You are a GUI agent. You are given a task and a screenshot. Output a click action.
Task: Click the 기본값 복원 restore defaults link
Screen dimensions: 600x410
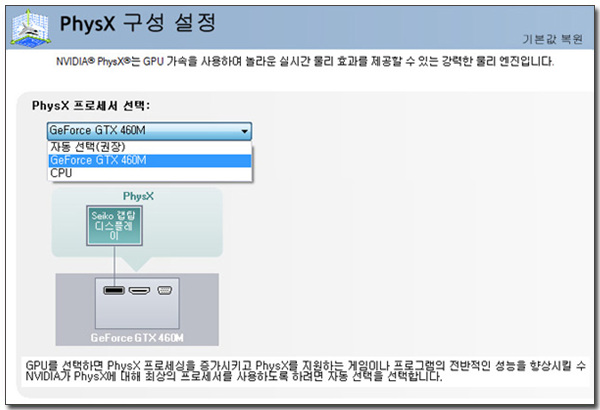point(553,39)
